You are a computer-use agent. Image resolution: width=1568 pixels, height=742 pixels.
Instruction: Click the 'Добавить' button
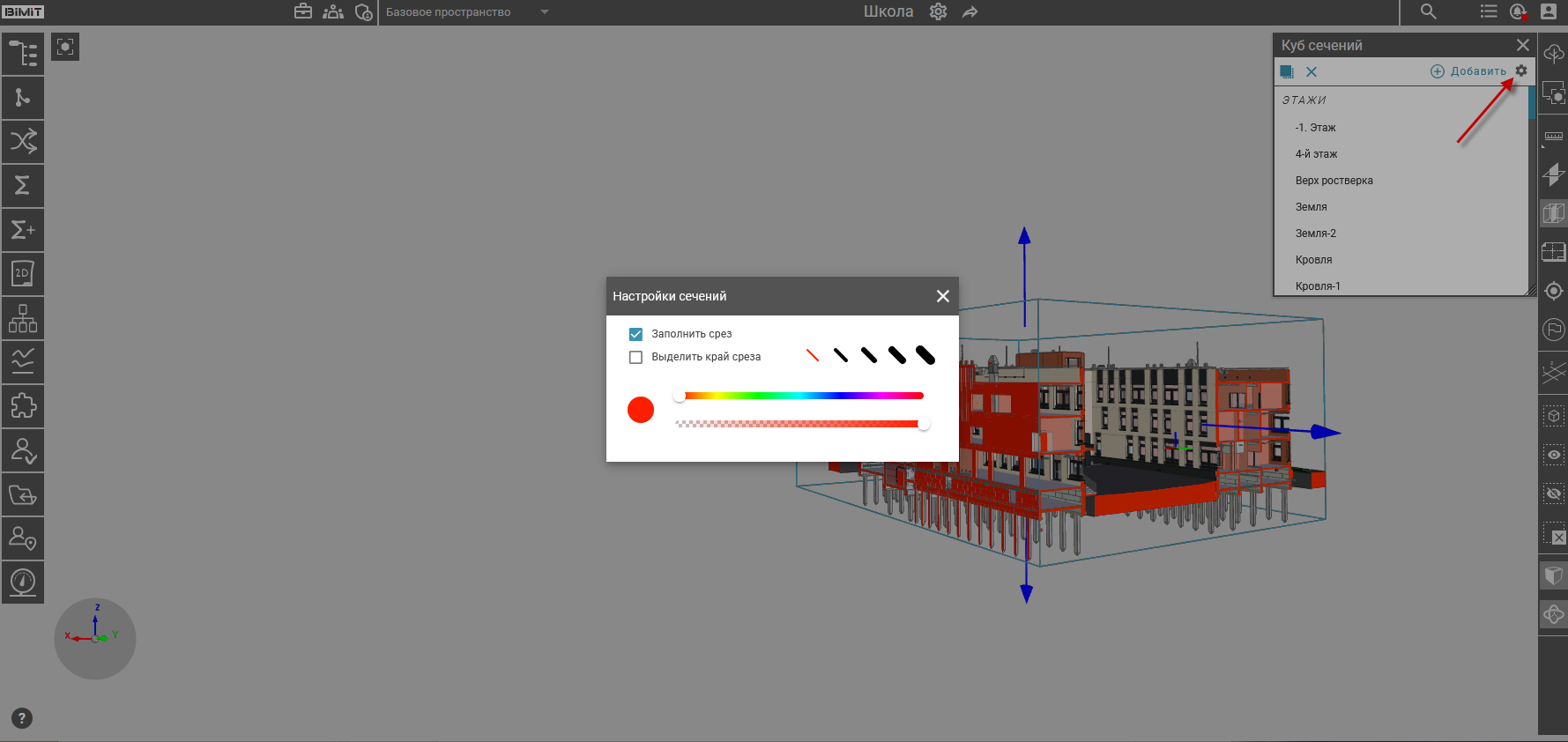pyautogui.click(x=1468, y=71)
